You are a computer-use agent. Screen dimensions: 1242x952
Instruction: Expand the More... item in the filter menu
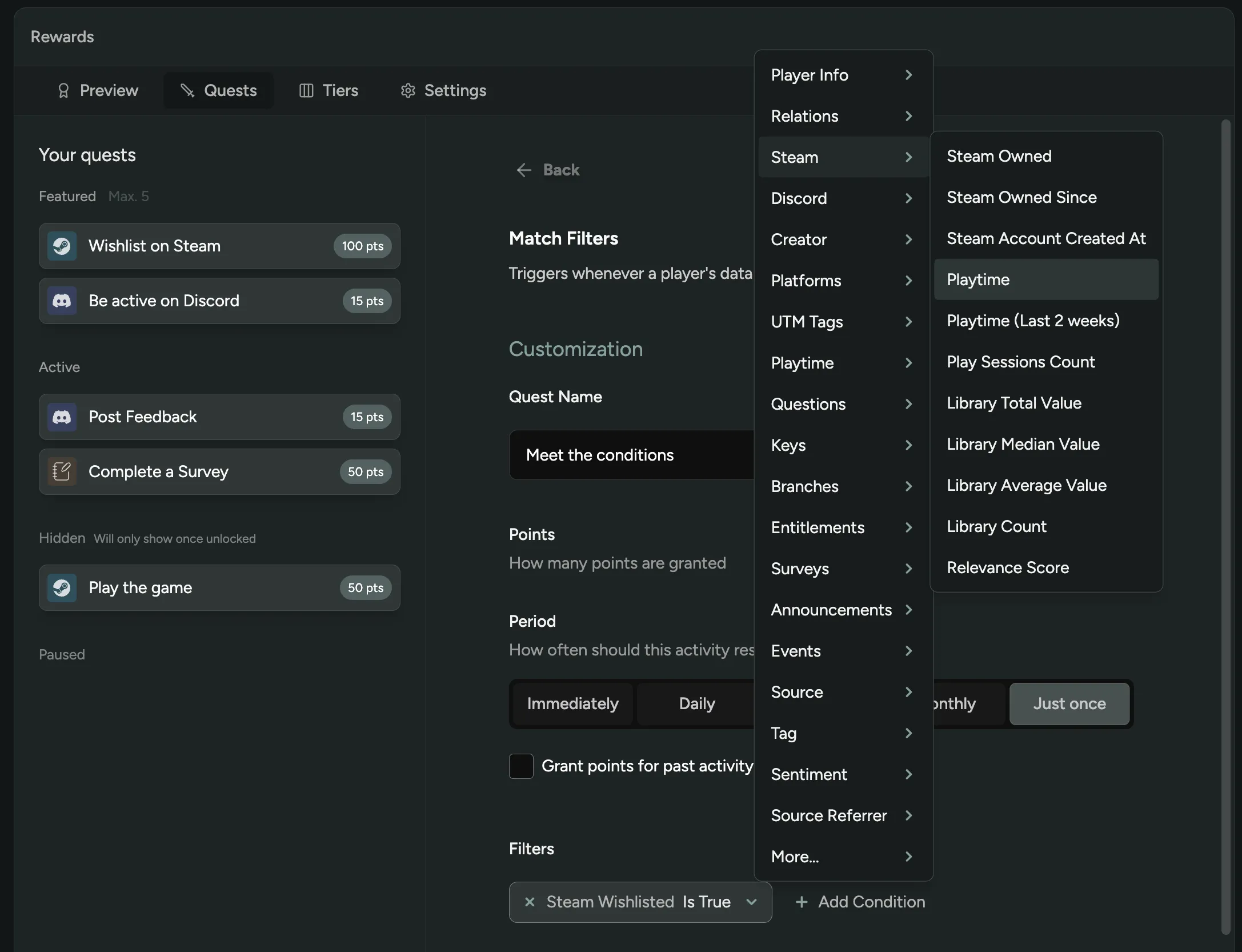pyautogui.click(x=842, y=857)
